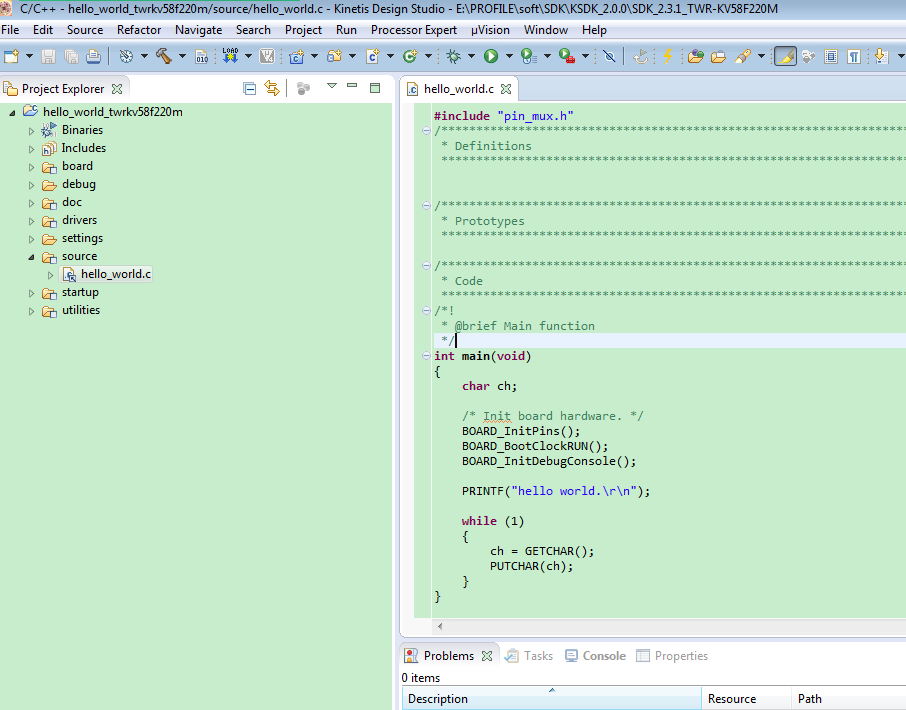Expand the drivers folder in tree
Image resolution: width=906 pixels, height=710 pixels.
click(x=31, y=221)
